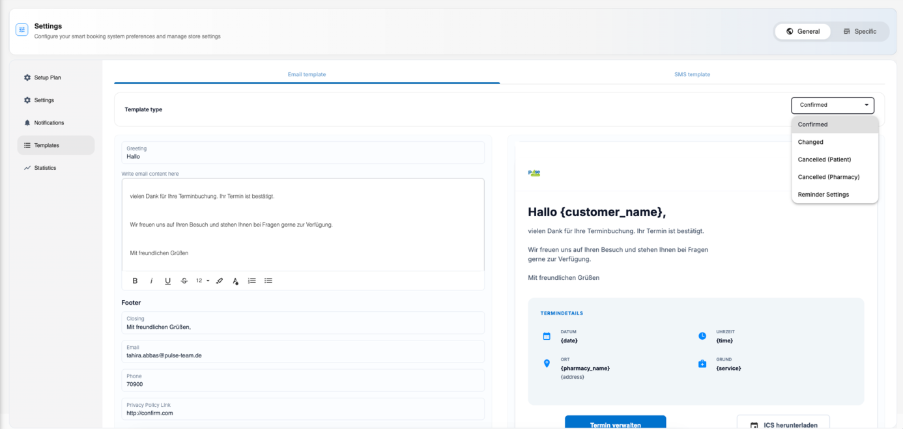
Task: Go to Setup Plan in sidebar
Action: click(x=56, y=77)
